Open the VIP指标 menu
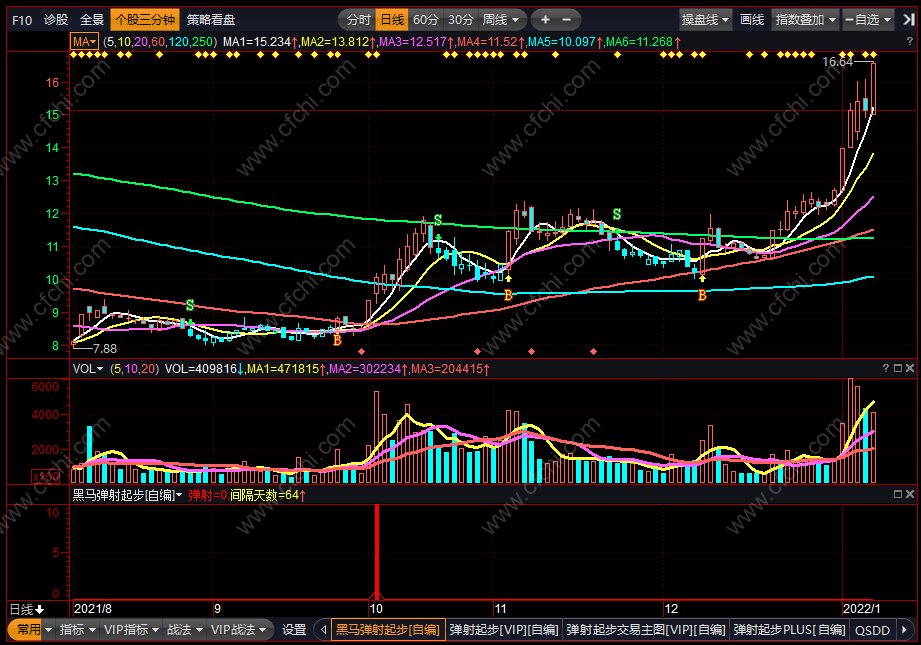Screen dimensions: 921x645 point(131,630)
